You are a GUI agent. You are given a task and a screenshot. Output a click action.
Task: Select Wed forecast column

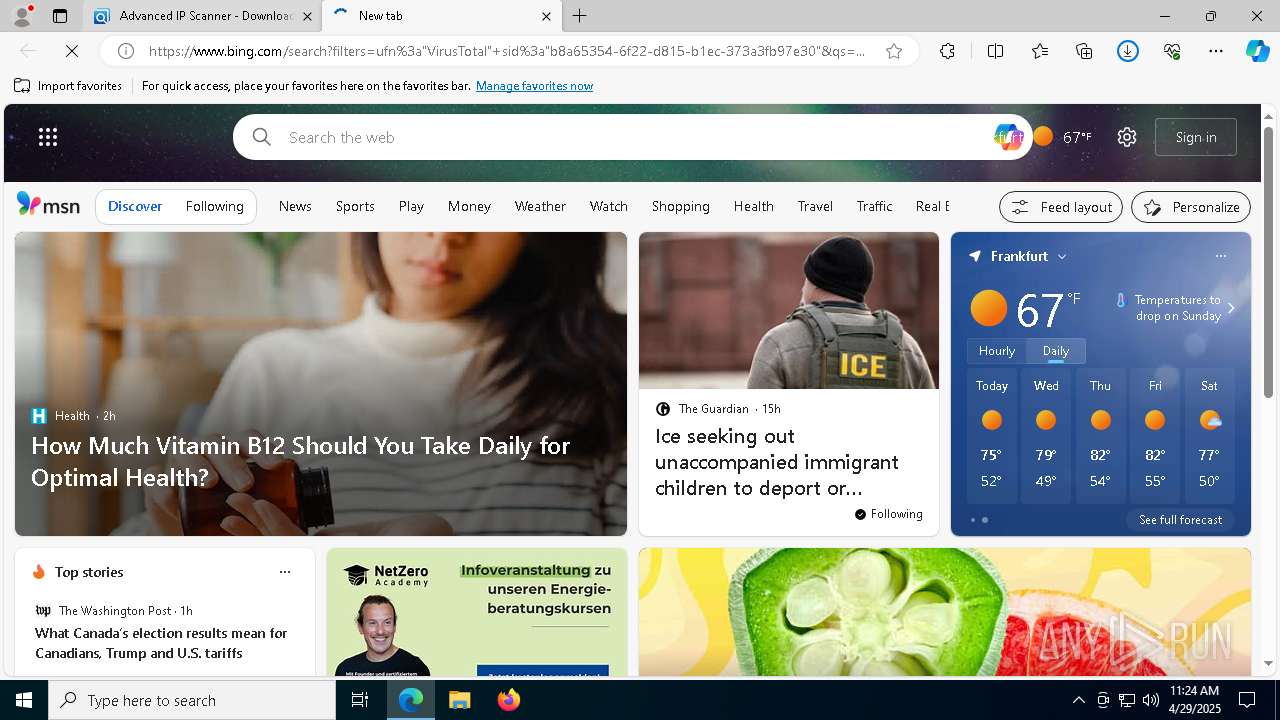coord(1046,436)
